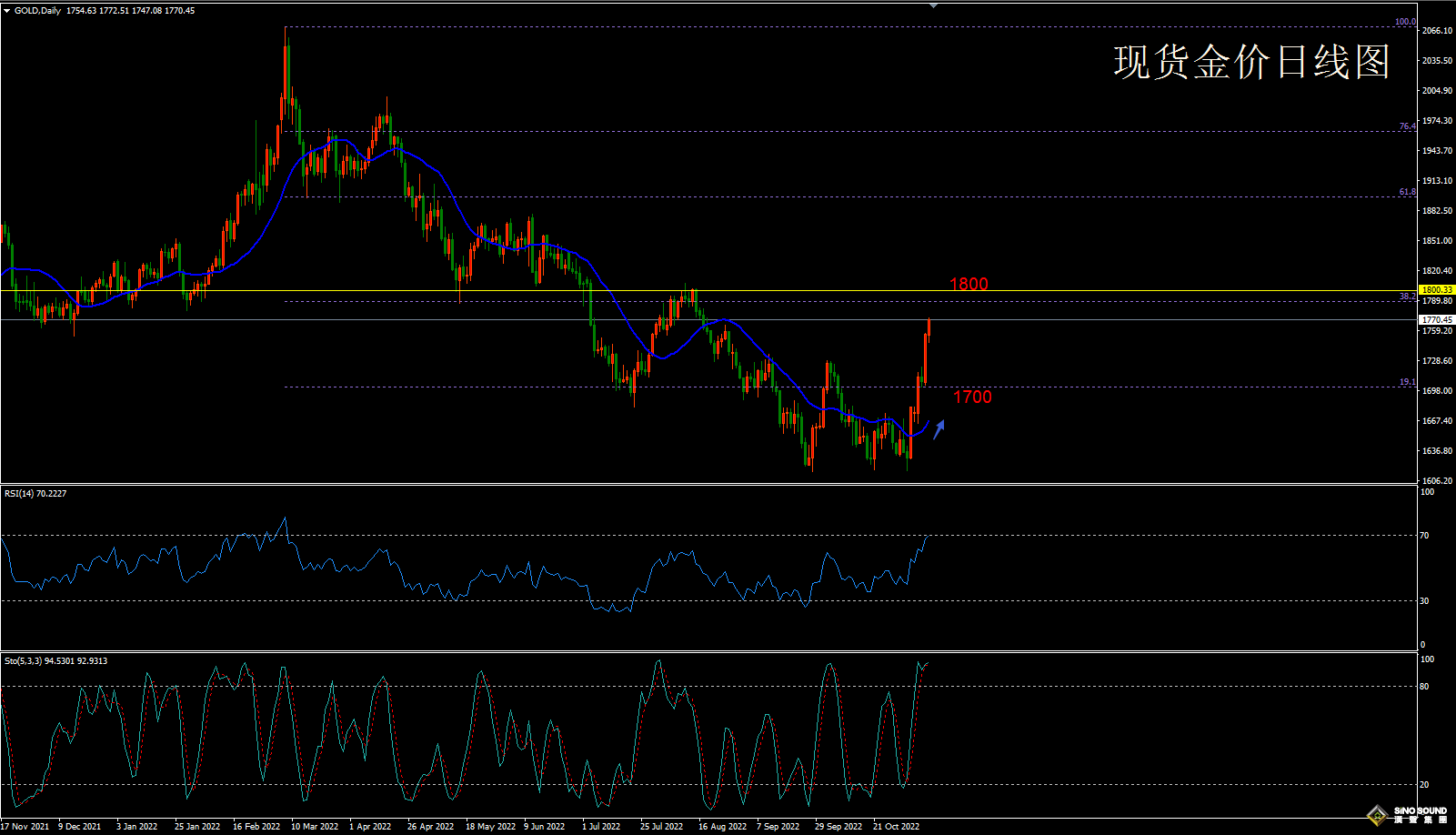Click the triangle icon before GOLD,Daily
The width and height of the screenshot is (1456, 835).
7,11
